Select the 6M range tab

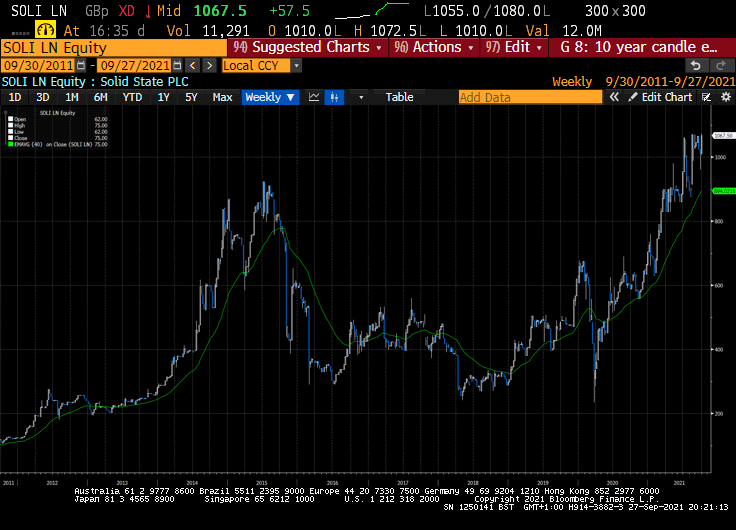[100, 97]
